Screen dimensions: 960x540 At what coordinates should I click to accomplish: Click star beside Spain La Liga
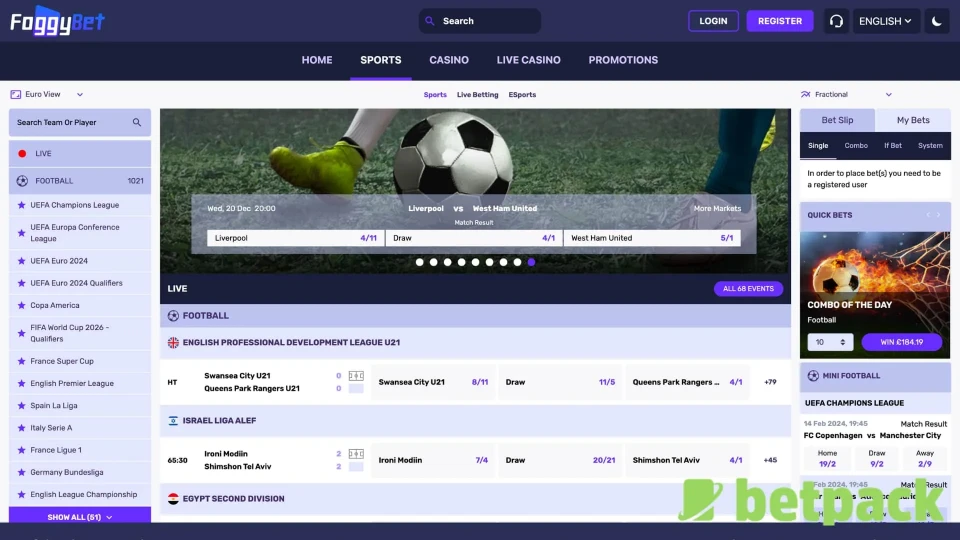21,405
